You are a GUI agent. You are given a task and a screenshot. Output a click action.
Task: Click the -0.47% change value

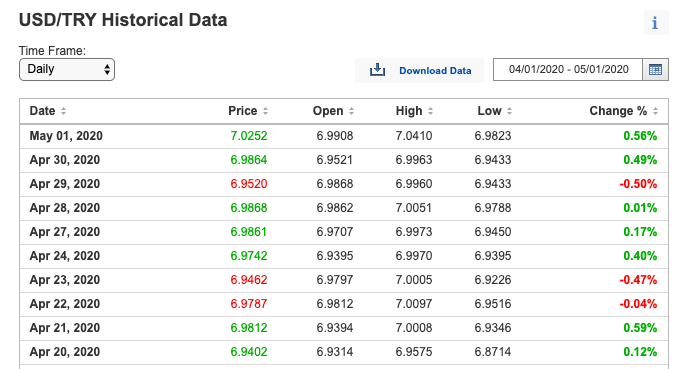tap(638, 280)
